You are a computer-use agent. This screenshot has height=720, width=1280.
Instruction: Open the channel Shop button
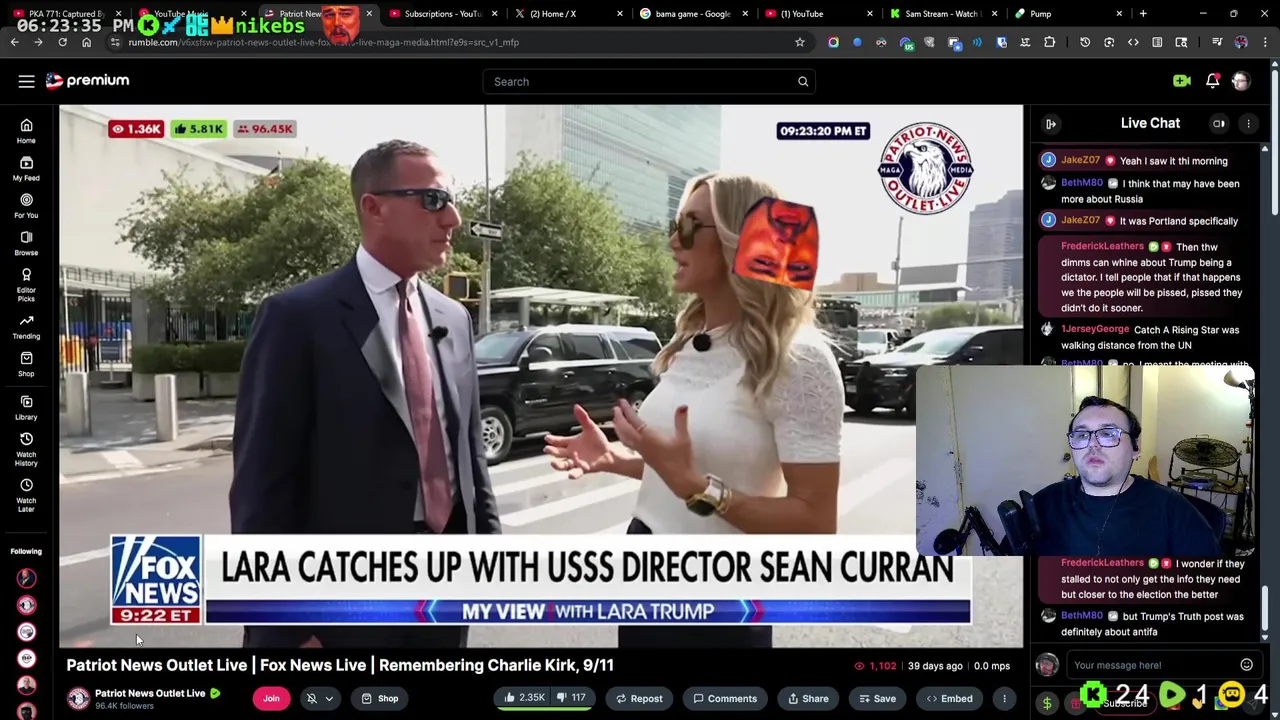click(x=379, y=699)
